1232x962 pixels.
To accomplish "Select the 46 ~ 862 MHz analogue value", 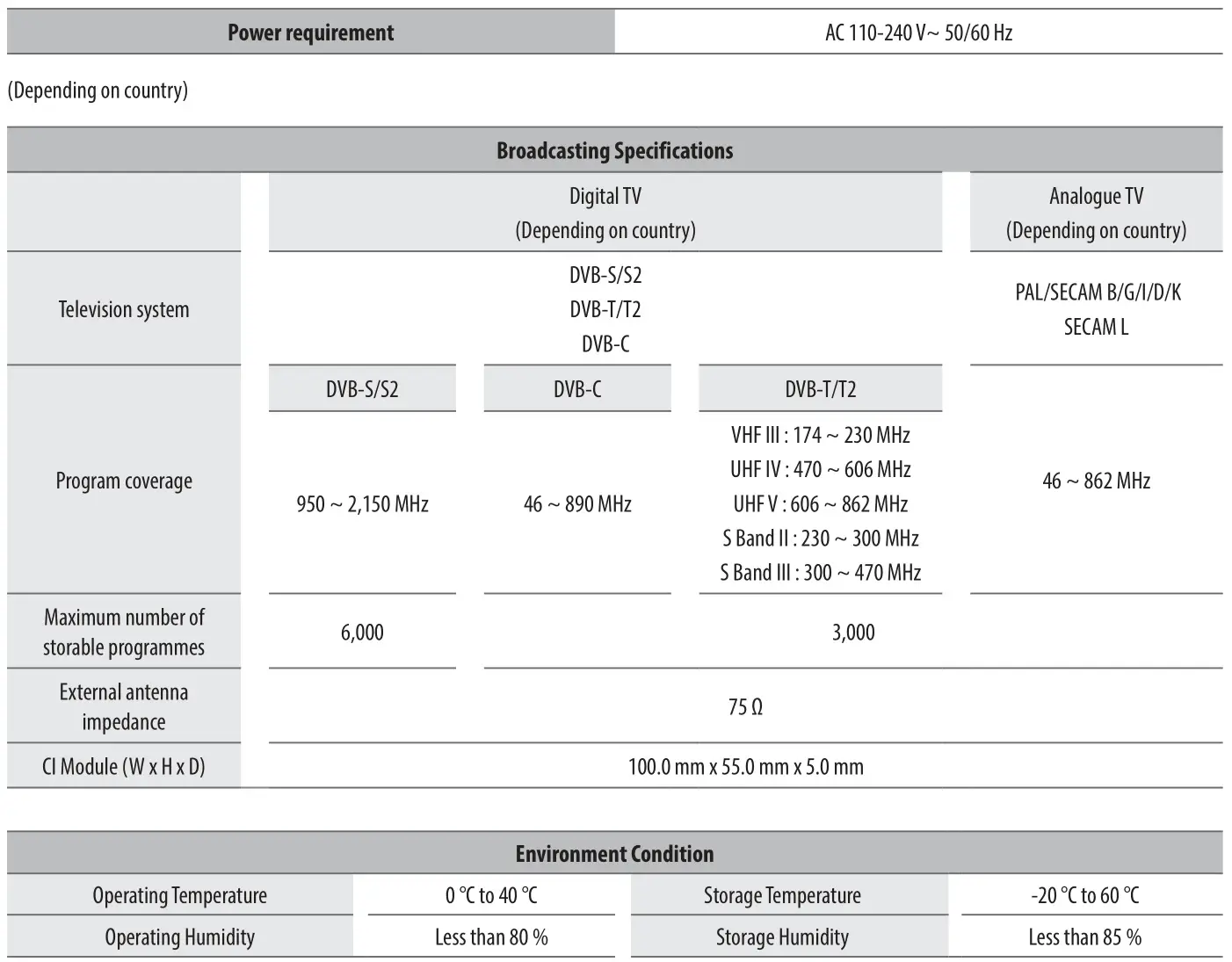I will pos(1096,481).
